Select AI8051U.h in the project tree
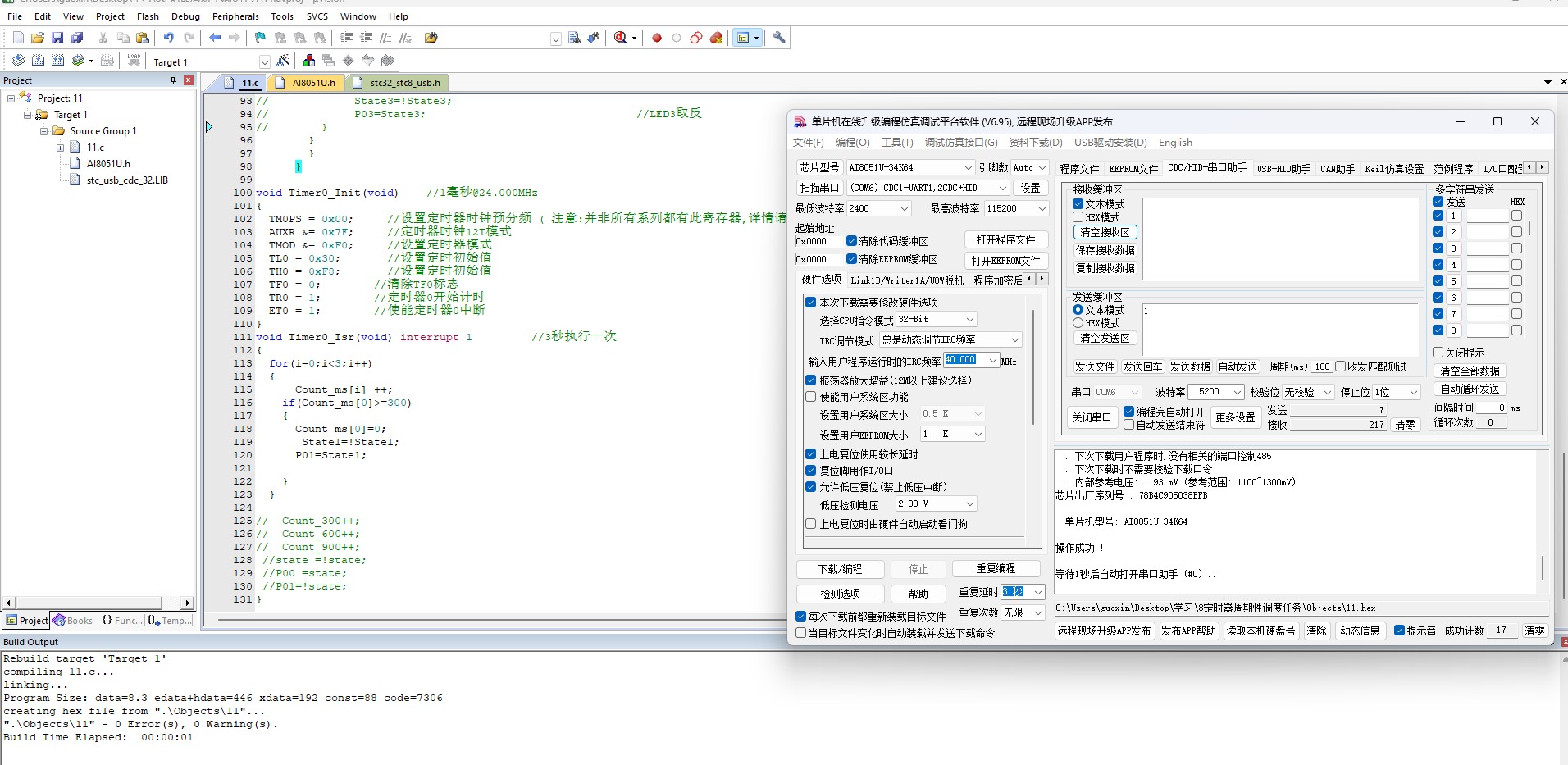1568x765 pixels. point(108,164)
